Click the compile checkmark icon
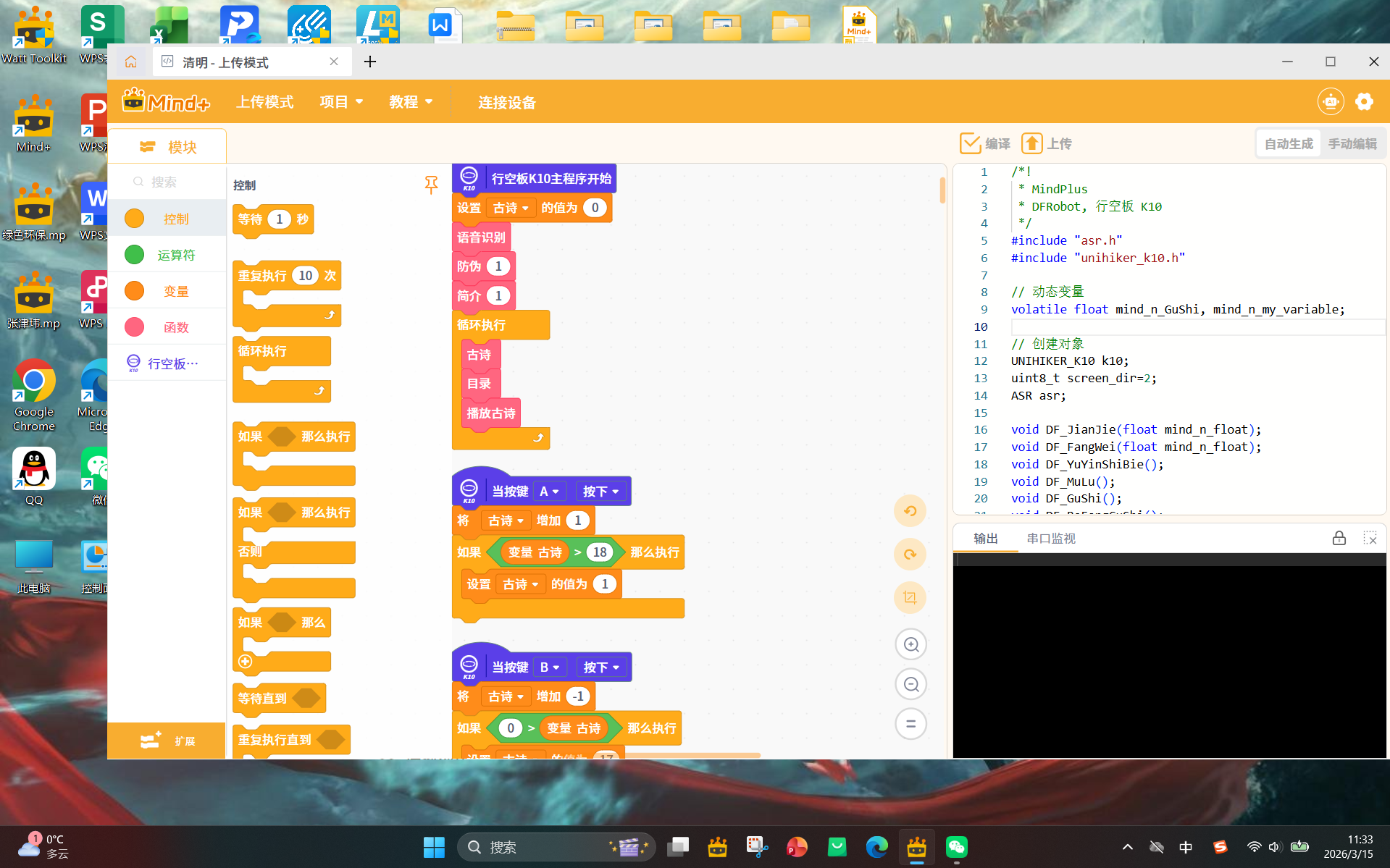Viewport: 1390px width, 868px height. click(x=970, y=143)
